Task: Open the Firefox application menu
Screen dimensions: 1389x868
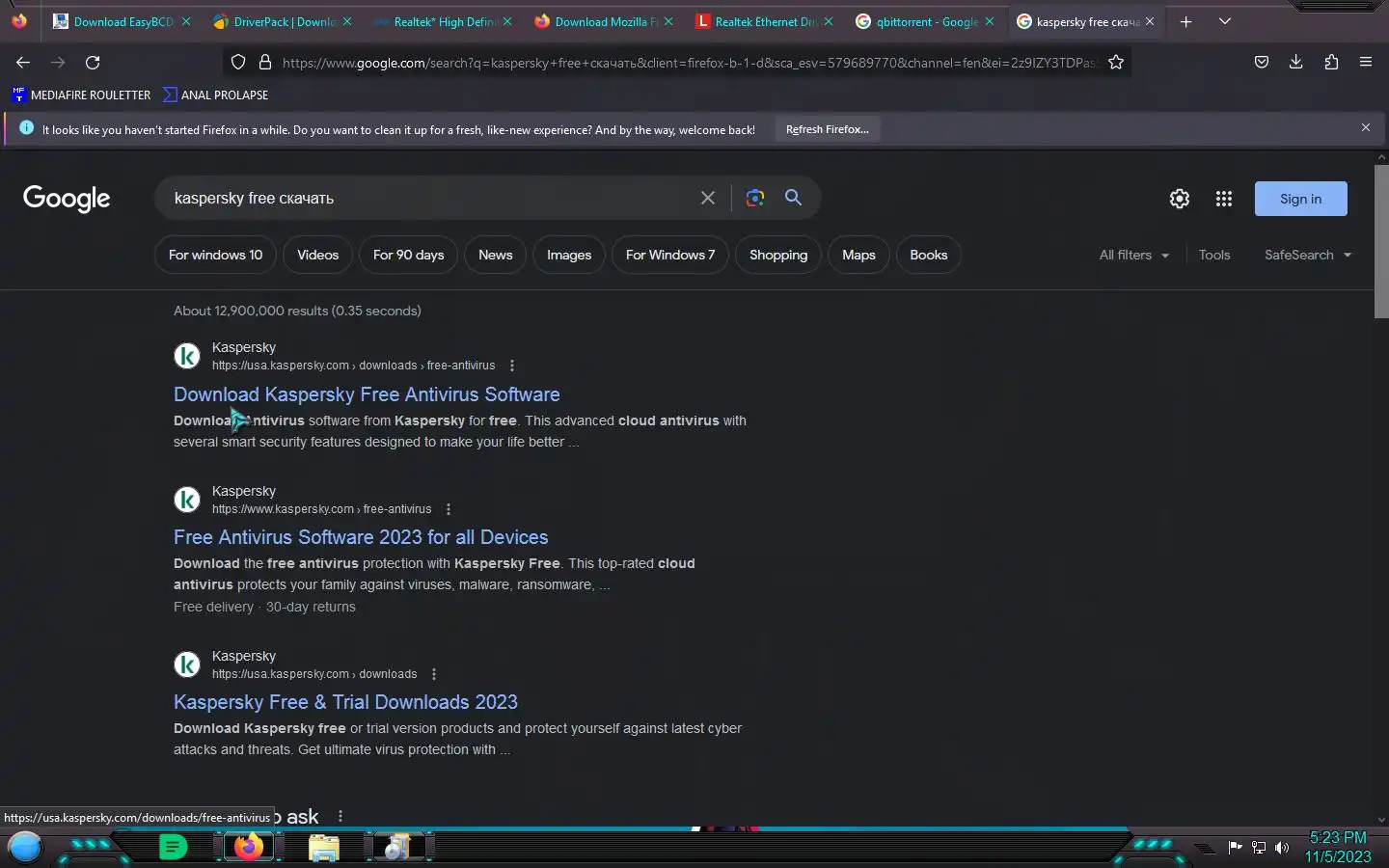Action: coord(1366,63)
